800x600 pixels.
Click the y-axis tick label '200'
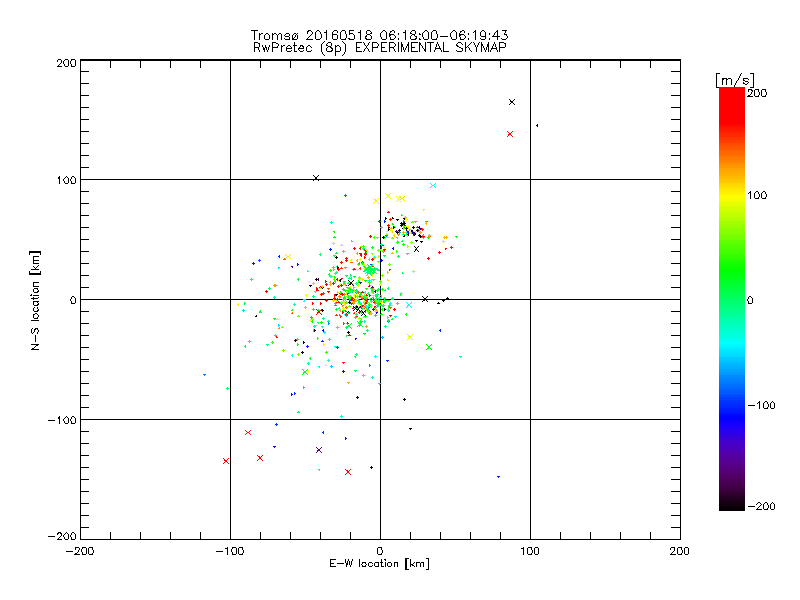66,63
